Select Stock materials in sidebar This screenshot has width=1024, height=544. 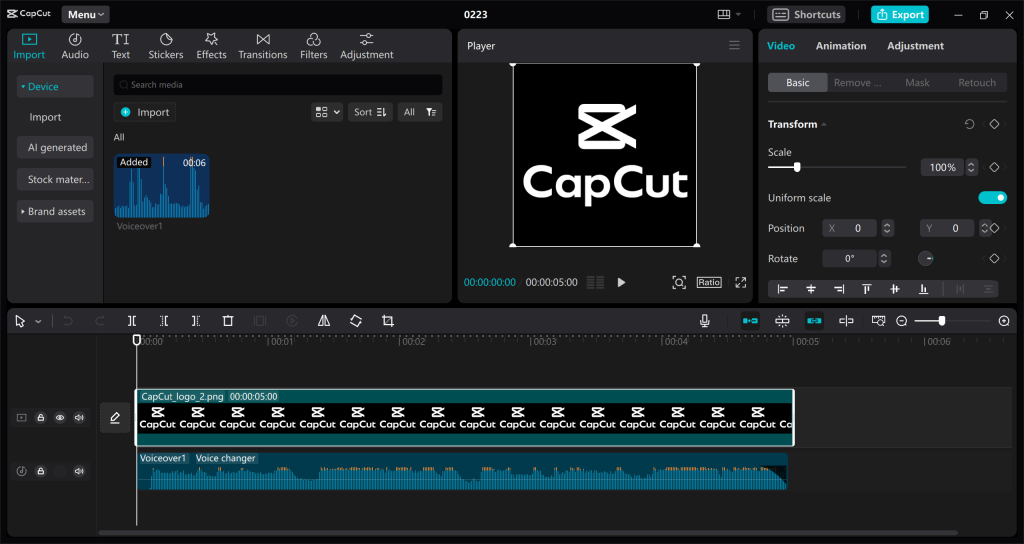[x=57, y=180]
